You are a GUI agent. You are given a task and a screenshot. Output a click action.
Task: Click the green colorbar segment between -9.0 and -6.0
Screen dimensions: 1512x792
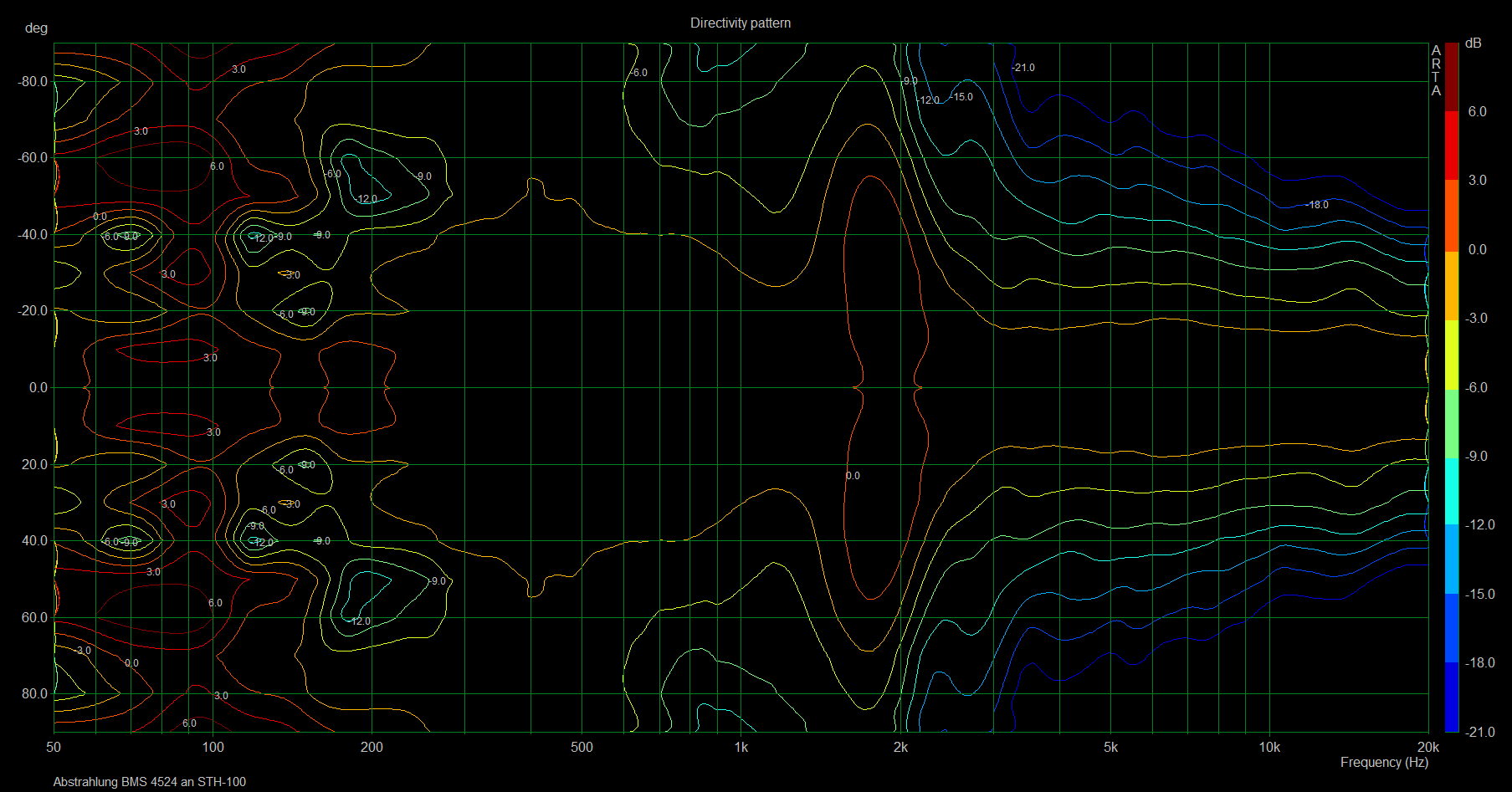tap(1451, 422)
